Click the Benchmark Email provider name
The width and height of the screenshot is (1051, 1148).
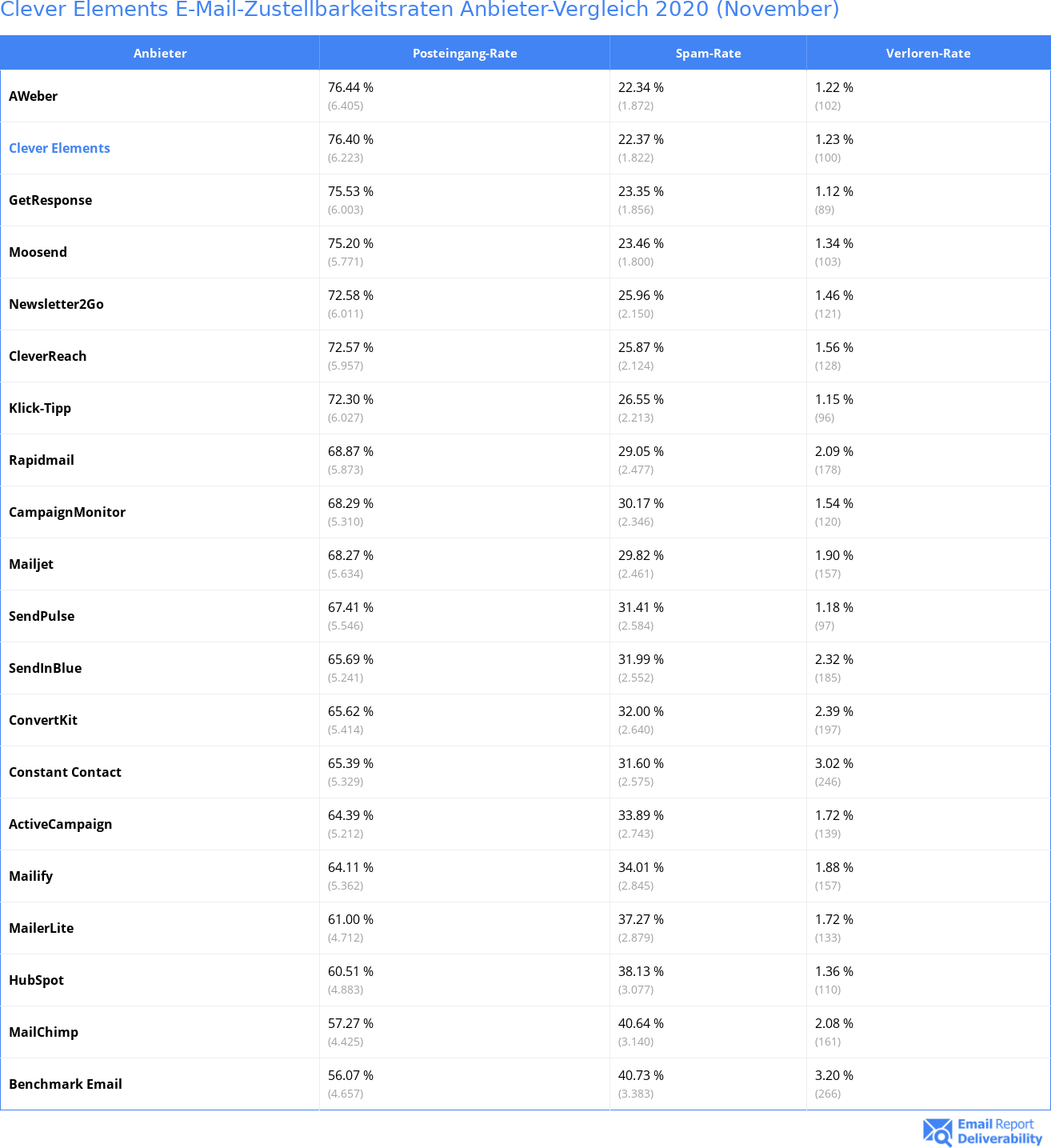[66, 1084]
